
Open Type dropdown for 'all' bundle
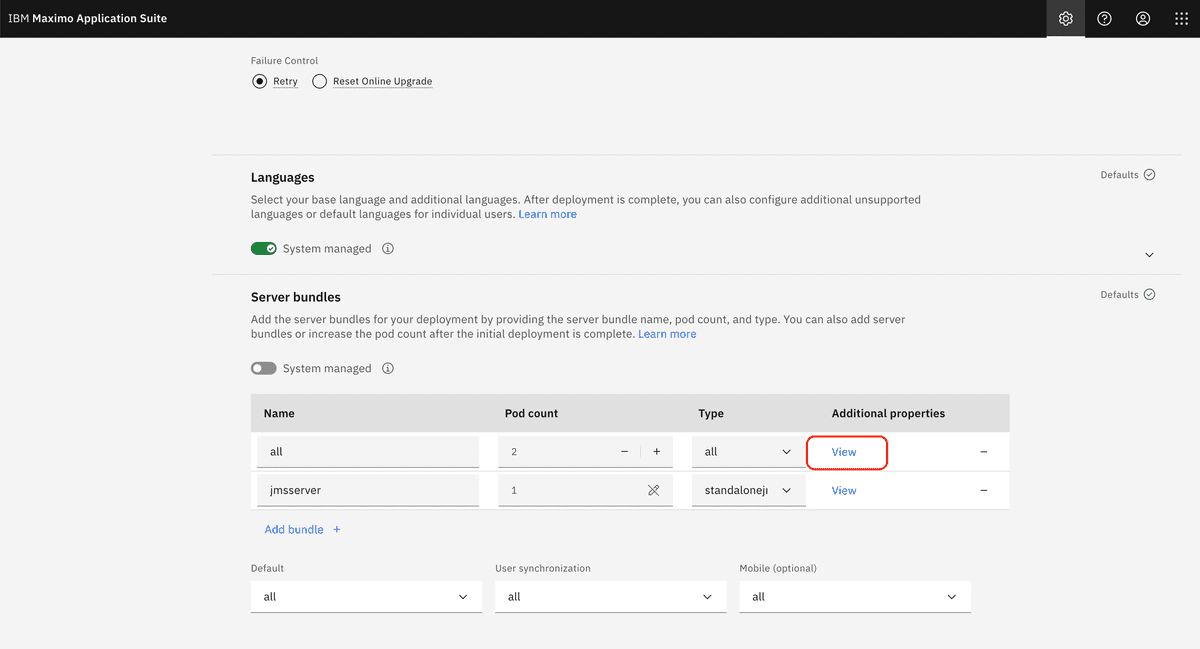click(748, 452)
